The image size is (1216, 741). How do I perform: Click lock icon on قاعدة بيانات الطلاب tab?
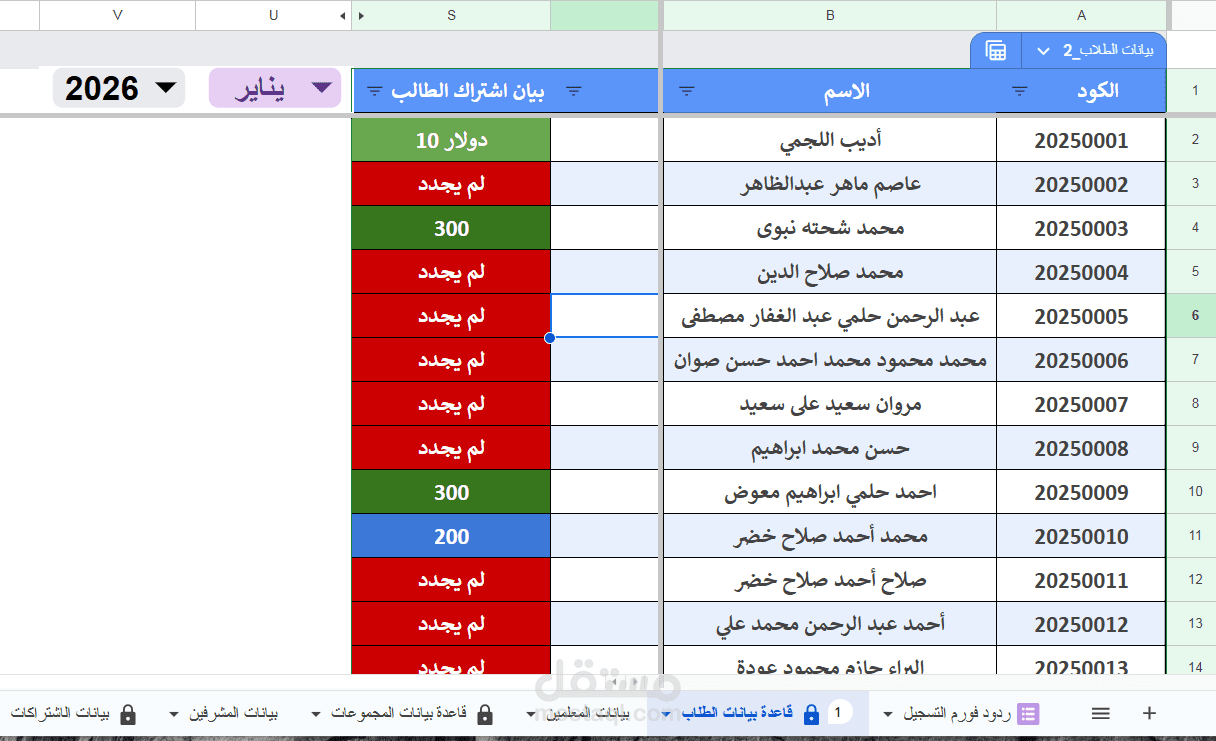coord(811,714)
